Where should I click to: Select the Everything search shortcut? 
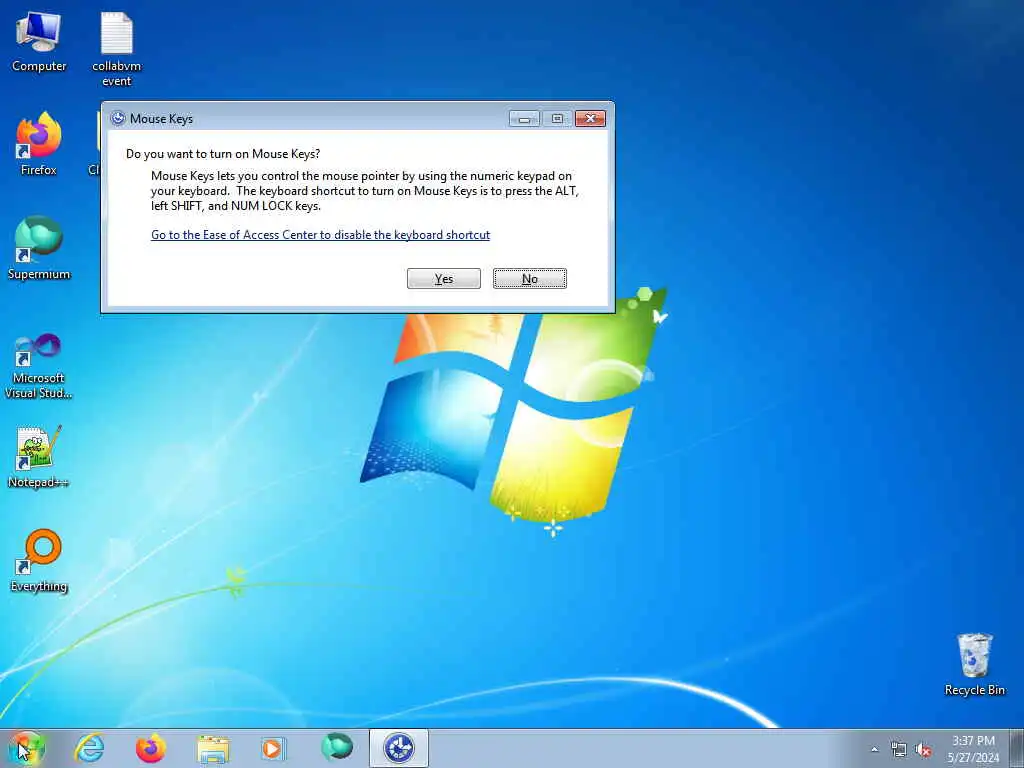click(39, 560)
